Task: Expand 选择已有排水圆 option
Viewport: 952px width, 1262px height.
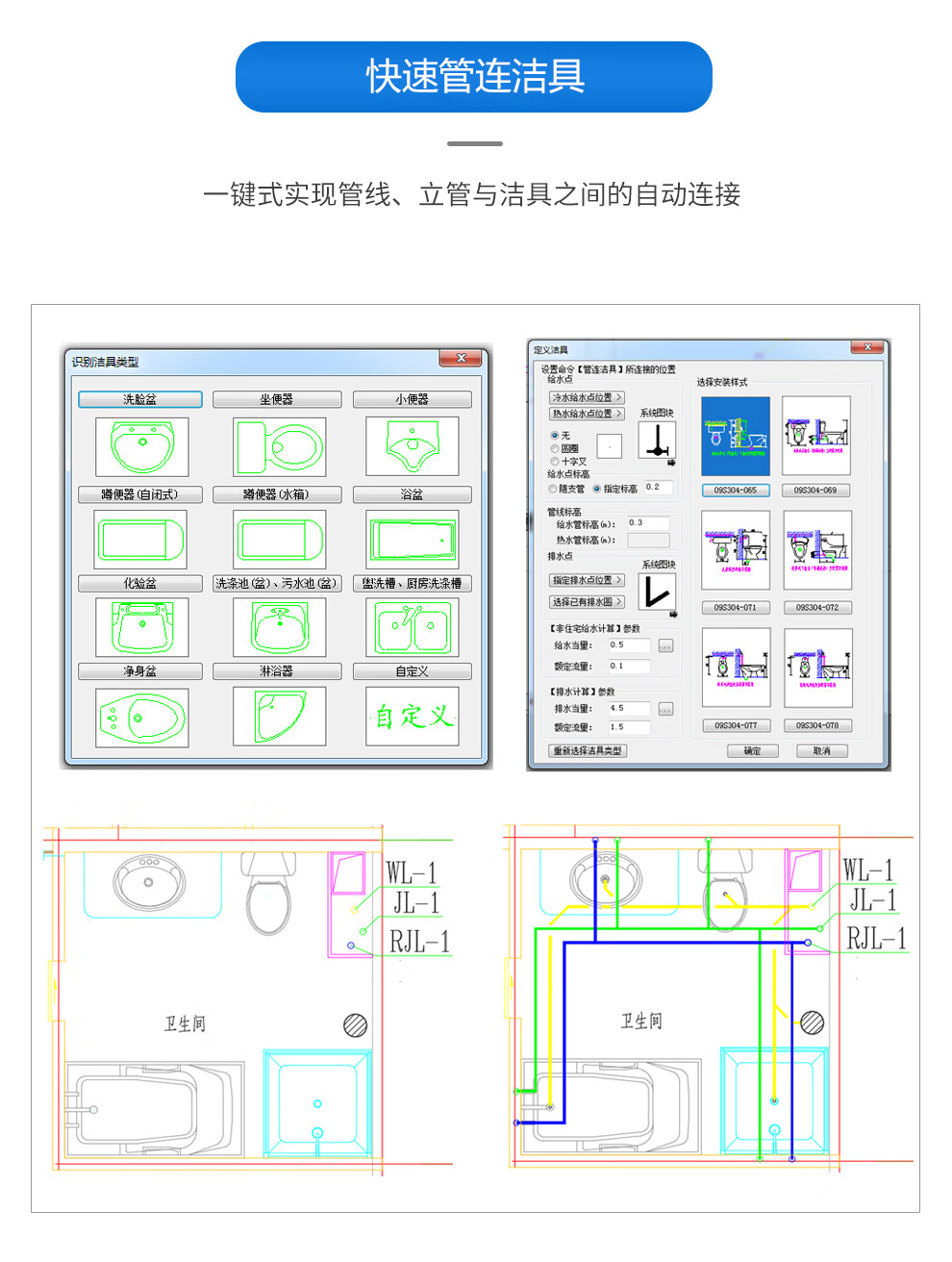Action: tap(587, 602)
